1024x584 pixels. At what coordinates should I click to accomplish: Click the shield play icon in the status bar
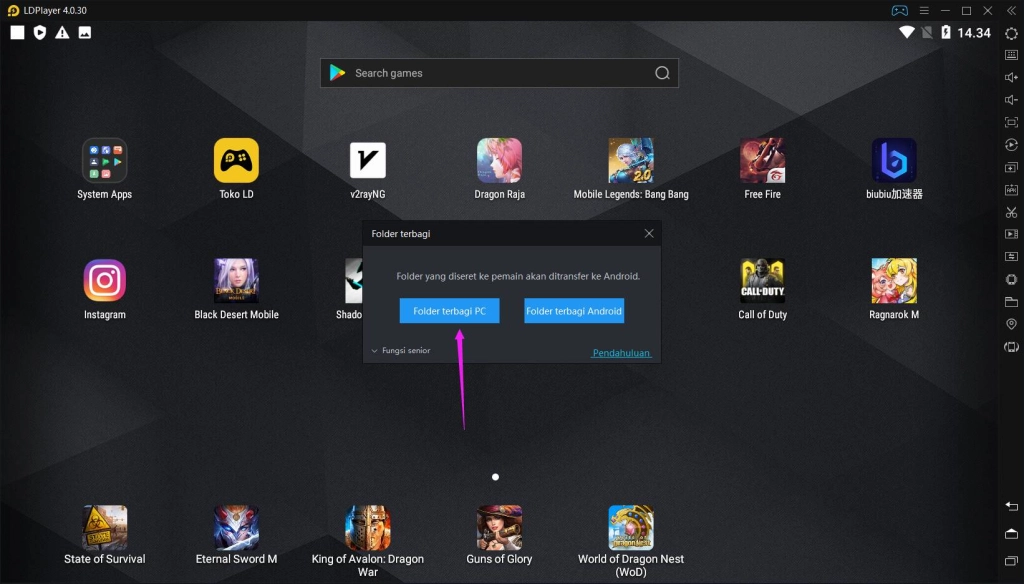[x=40, y=33]
